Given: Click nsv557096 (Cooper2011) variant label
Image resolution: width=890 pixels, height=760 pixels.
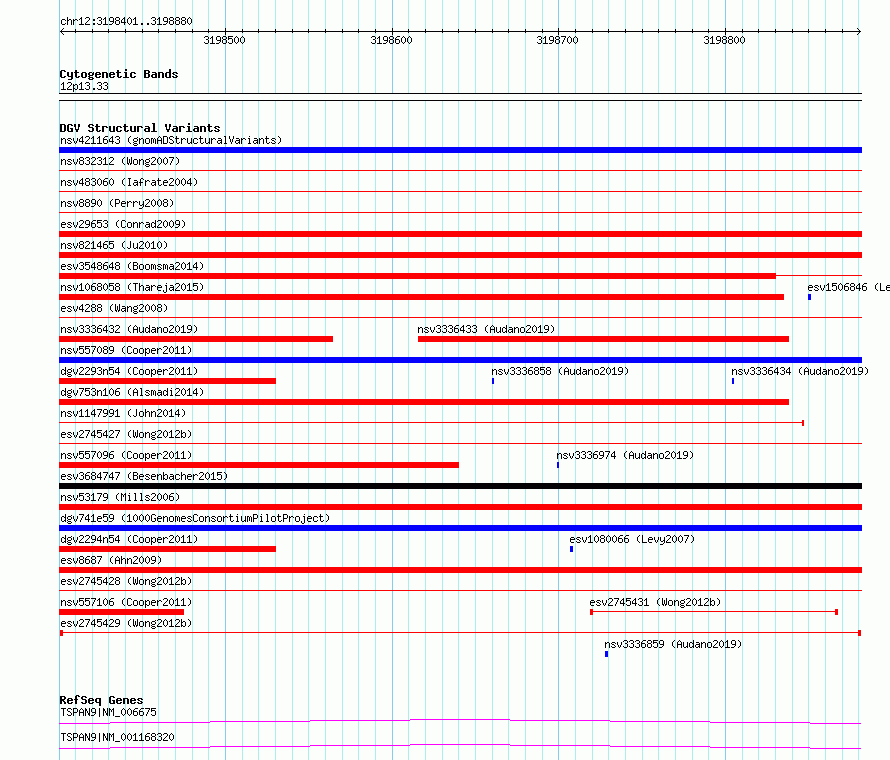Looking at the screenshot, I should (126, 455).
